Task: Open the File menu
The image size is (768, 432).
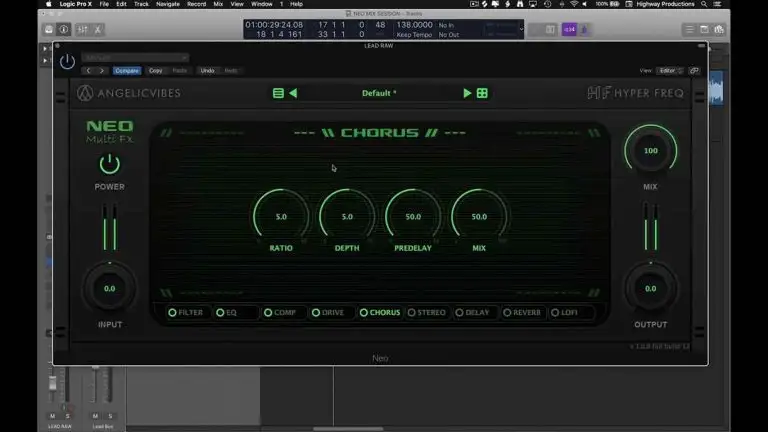Action: click(104, 4)
